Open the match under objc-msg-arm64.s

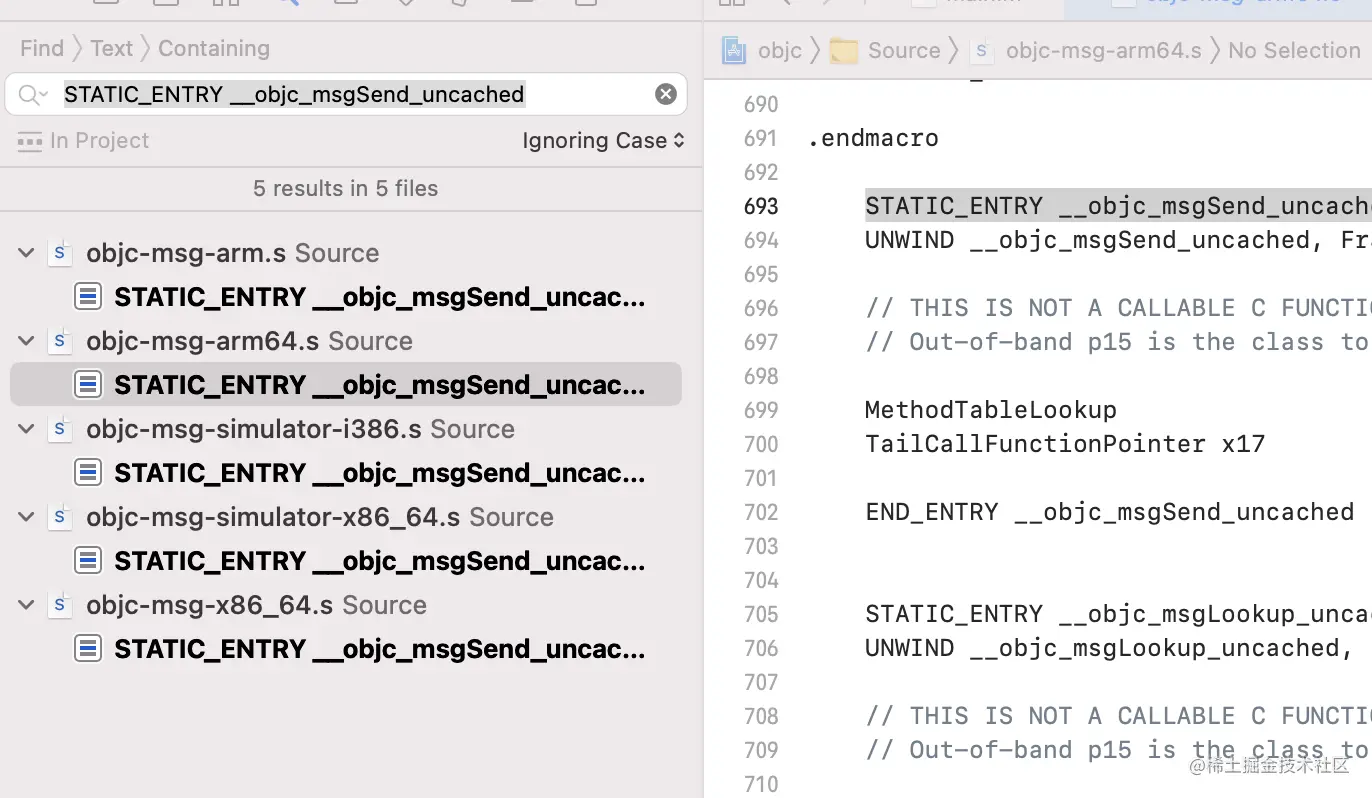[346, 385]
